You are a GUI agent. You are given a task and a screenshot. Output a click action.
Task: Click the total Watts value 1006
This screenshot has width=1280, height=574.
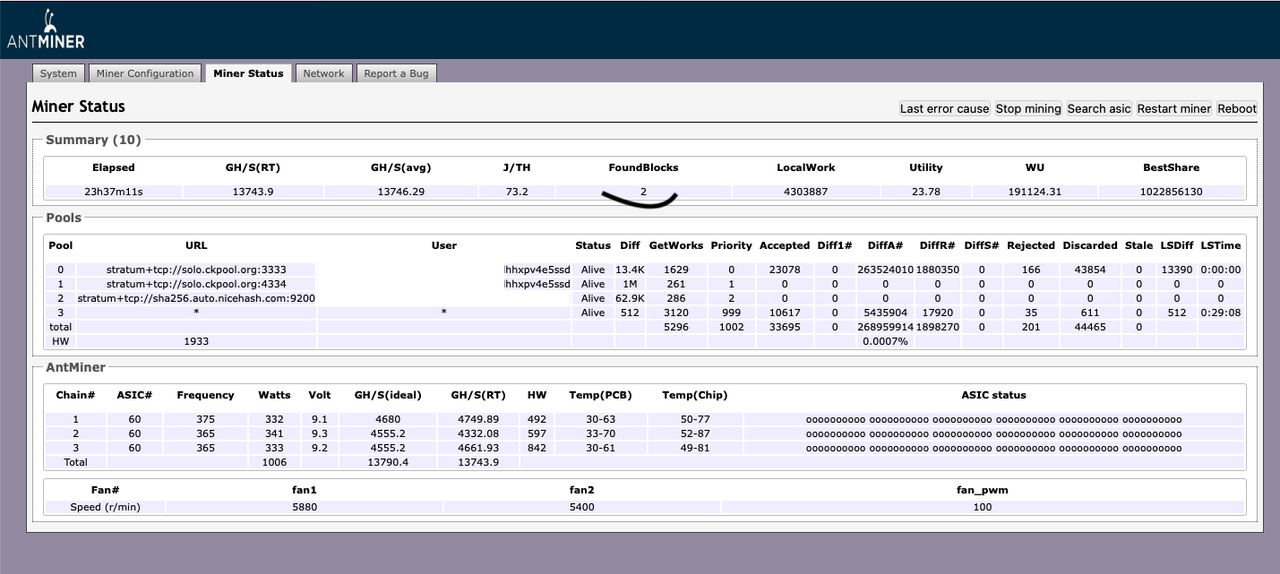tap(274, 462)
